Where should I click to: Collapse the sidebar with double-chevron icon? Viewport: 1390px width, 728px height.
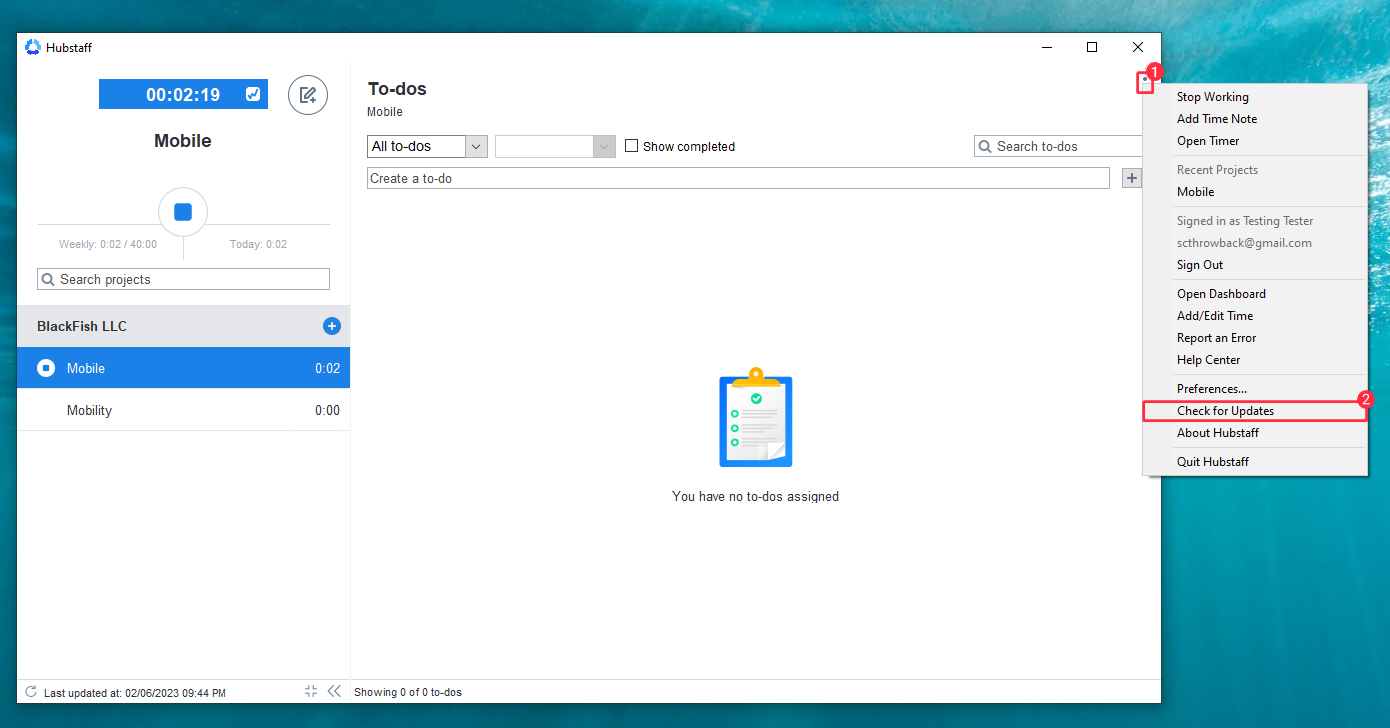tap(334, 691)
